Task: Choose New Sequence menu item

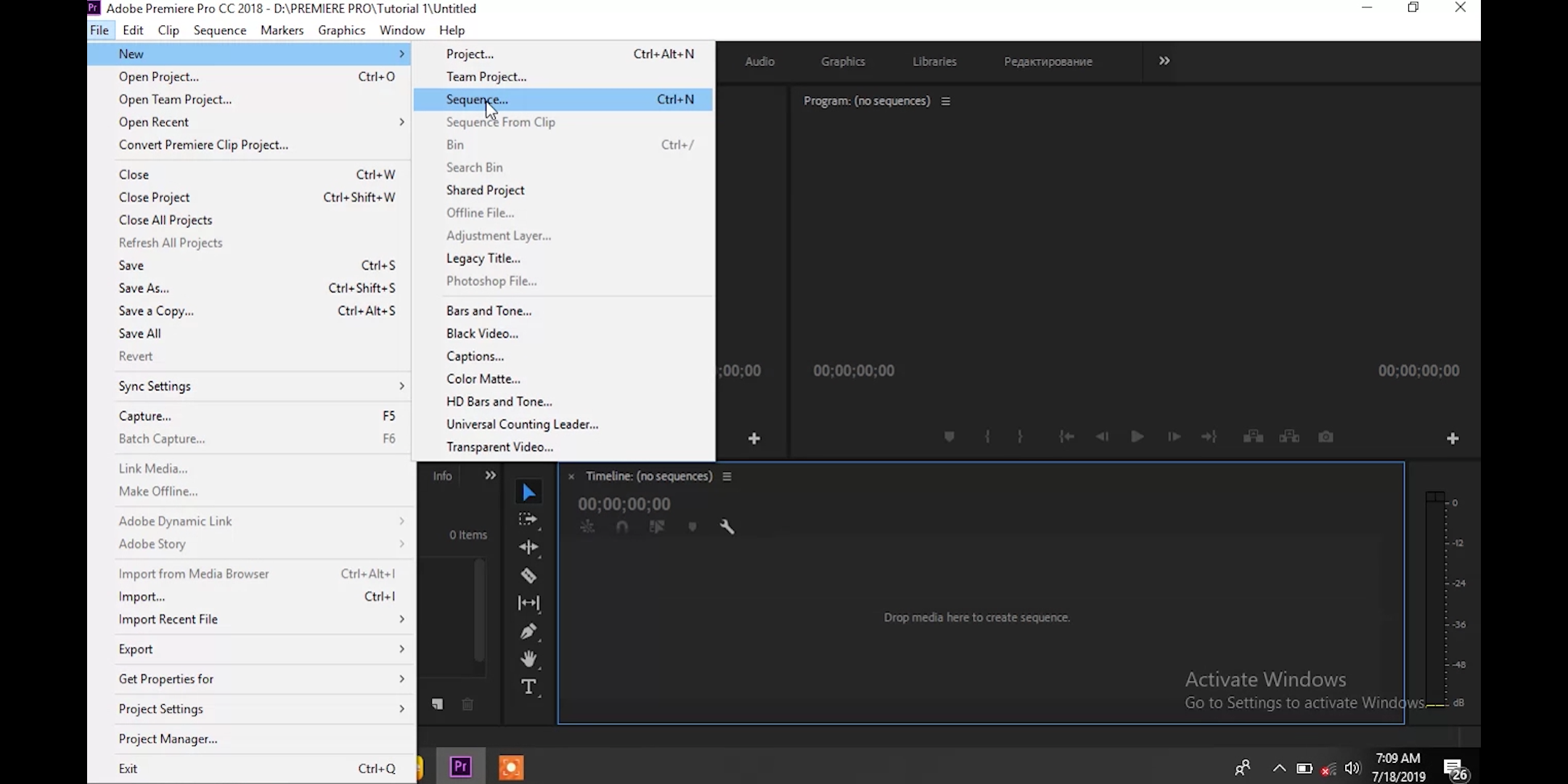Action: tap(563, 99)
